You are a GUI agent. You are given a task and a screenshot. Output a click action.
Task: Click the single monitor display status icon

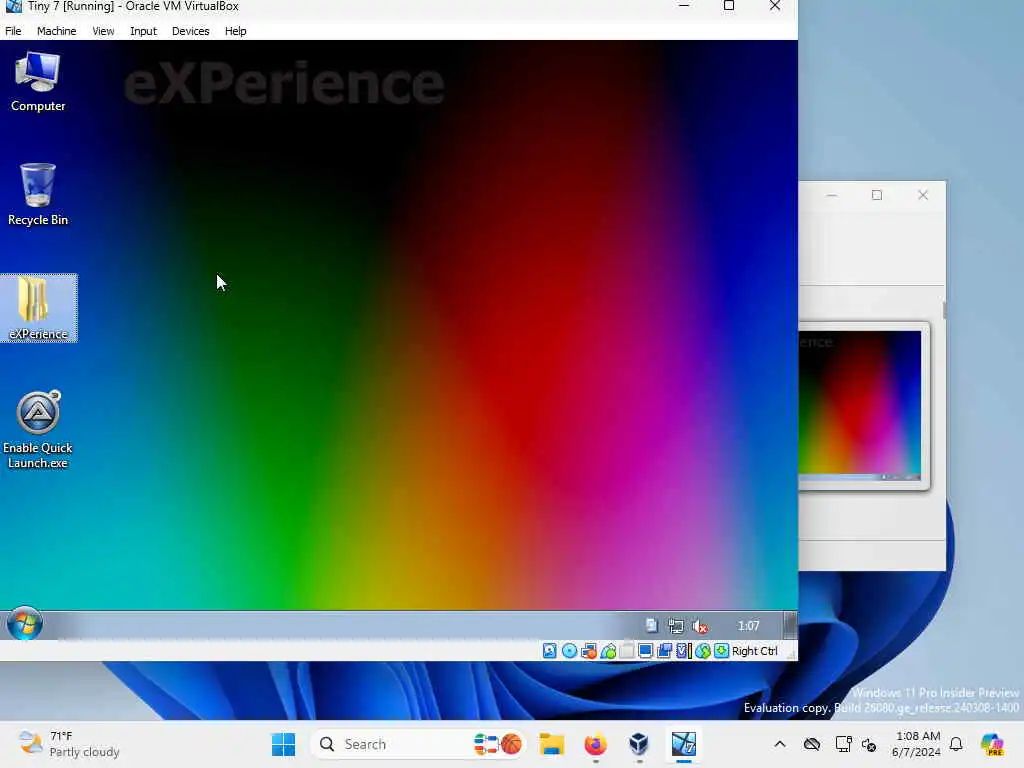point(646,650)
